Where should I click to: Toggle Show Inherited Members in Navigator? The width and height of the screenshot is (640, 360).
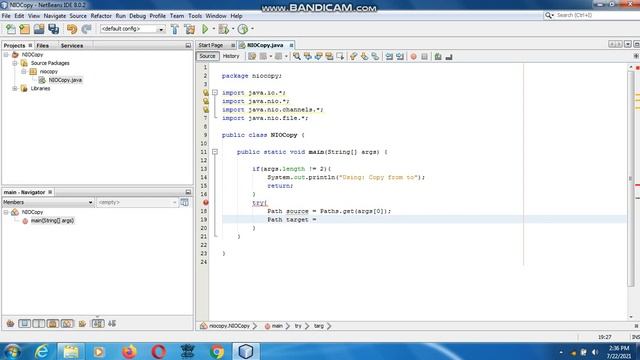point(10,323)
